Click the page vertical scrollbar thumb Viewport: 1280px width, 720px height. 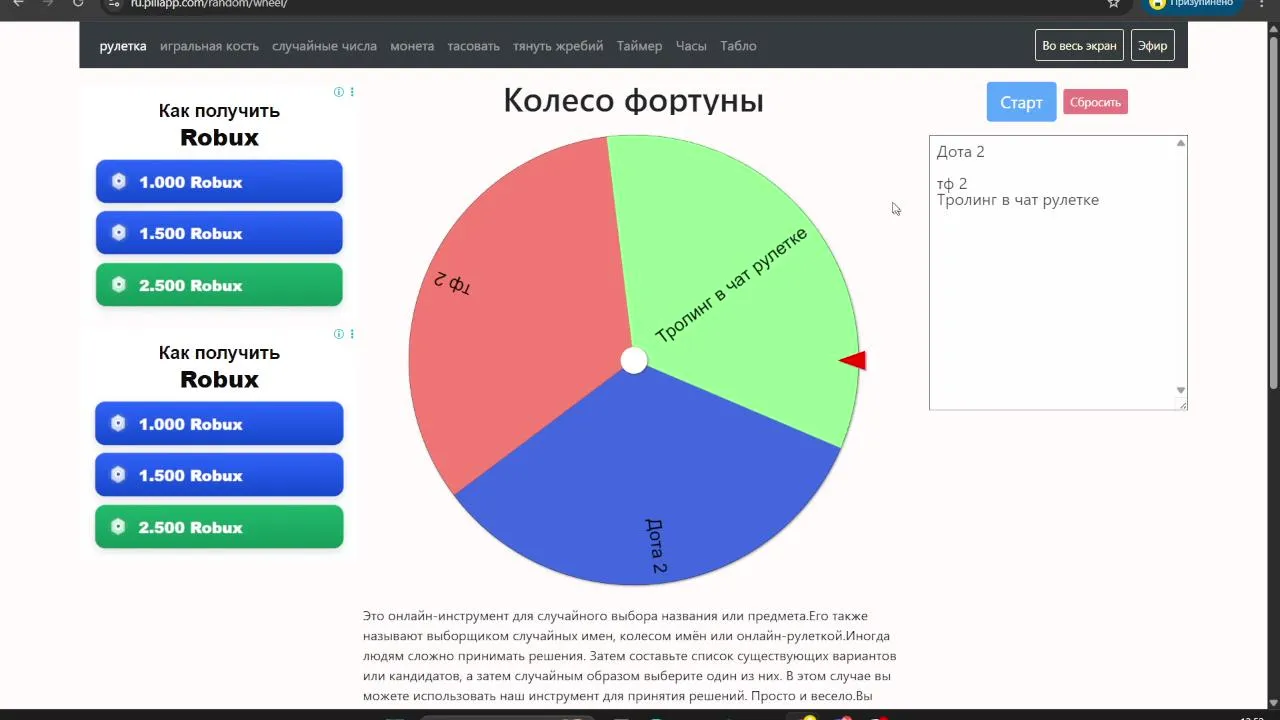[x=1273, y=213]
